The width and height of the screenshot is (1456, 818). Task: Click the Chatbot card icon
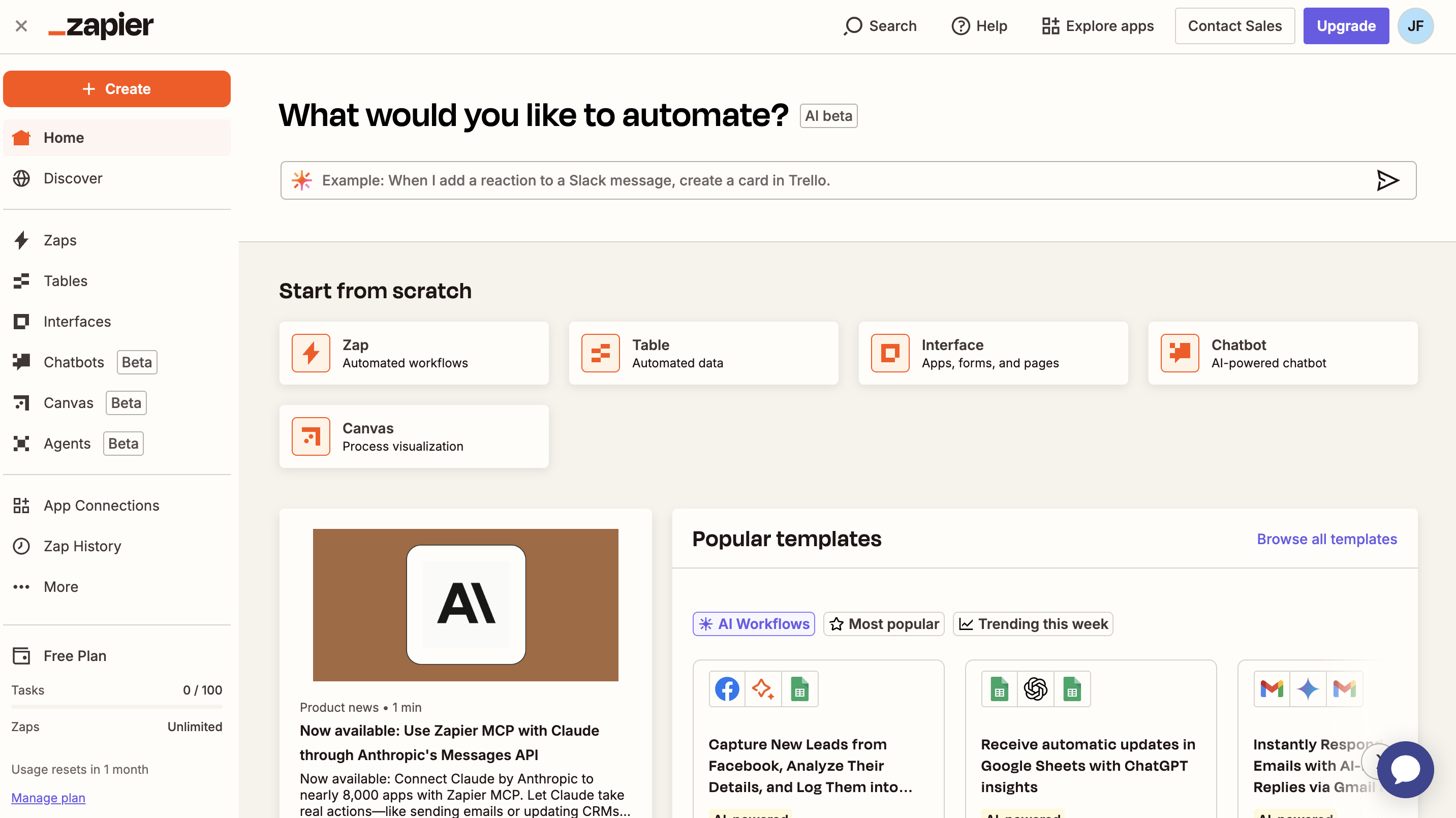coord(1180,353)
